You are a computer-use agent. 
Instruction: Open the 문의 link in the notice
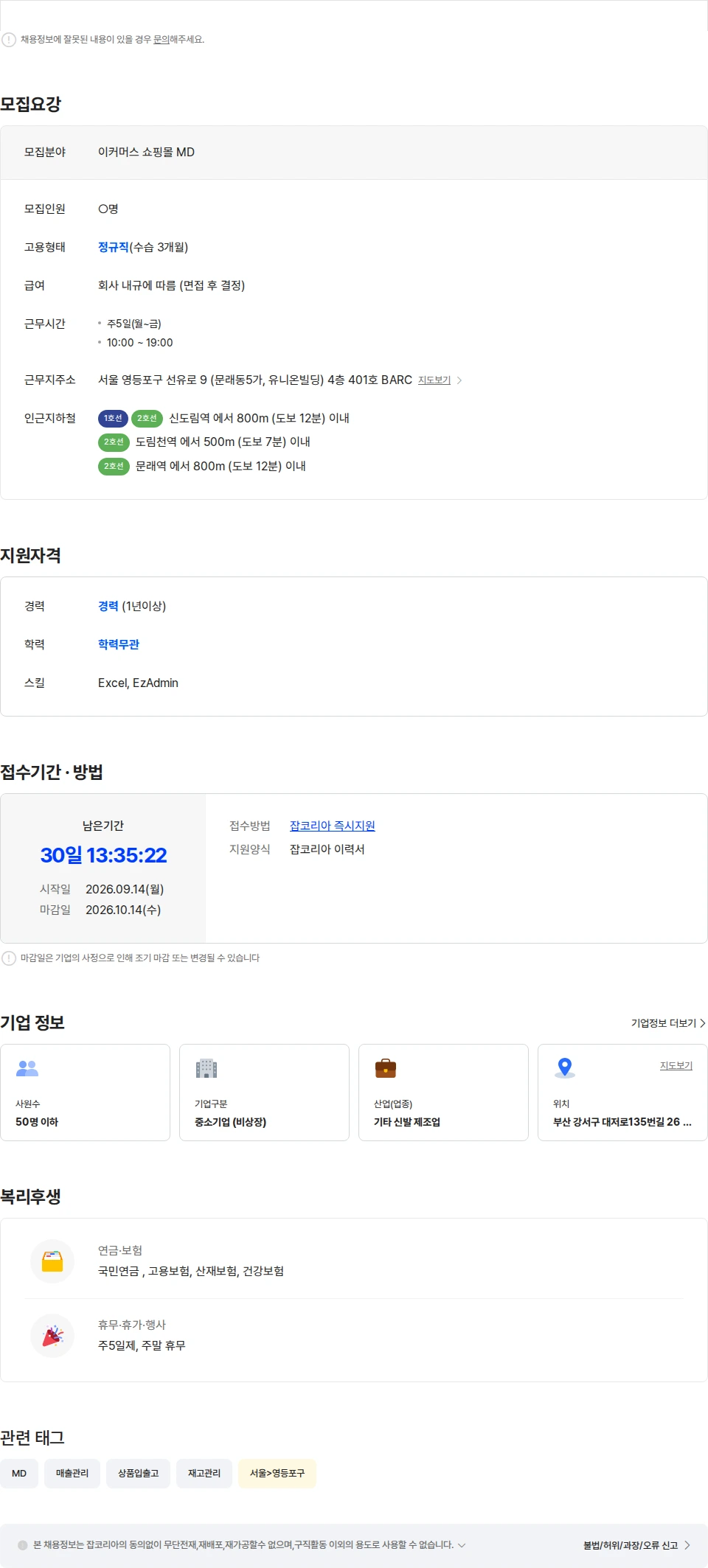[x=161, y=40]
